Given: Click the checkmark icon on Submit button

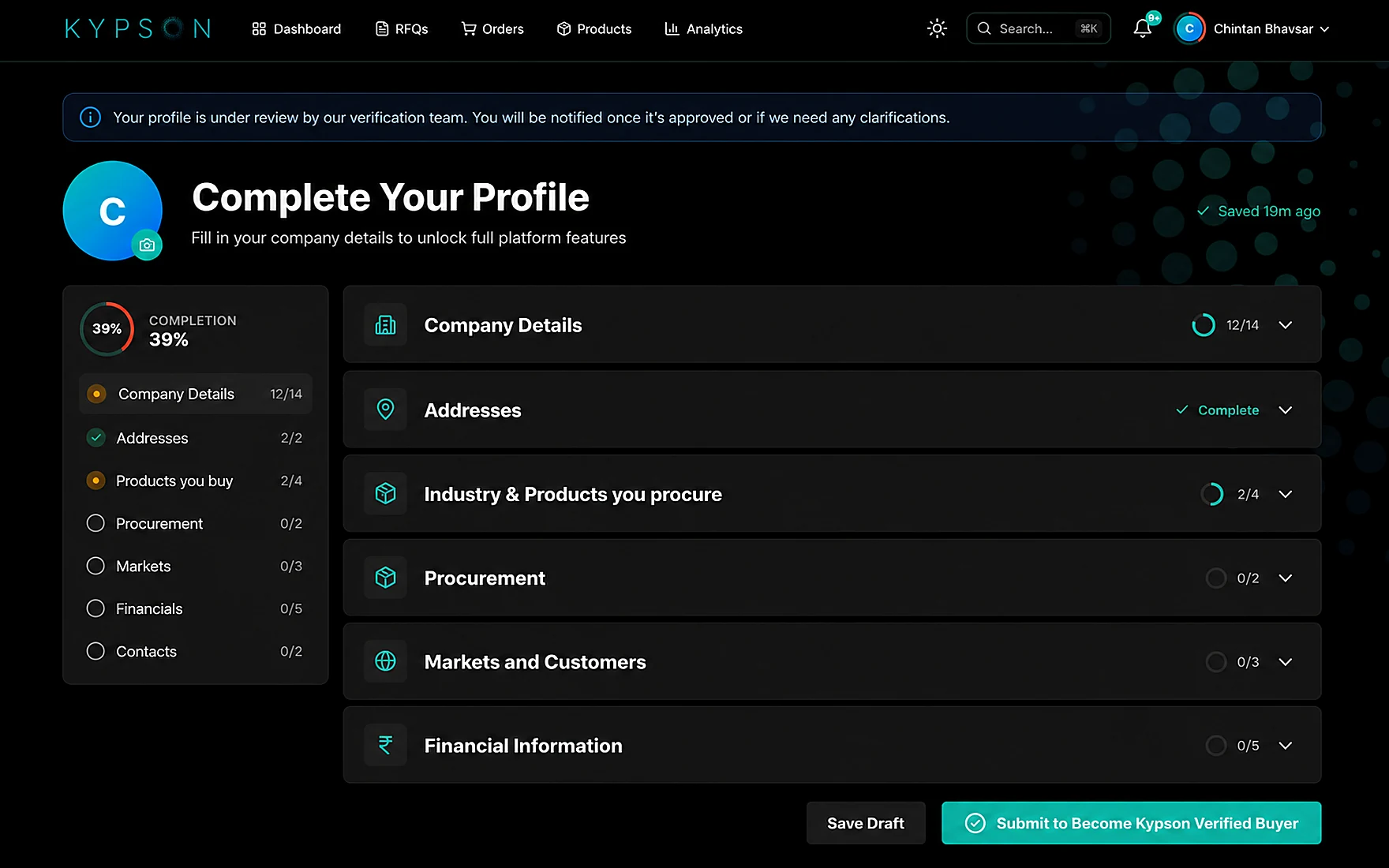Looking at the screenshot, I should pos(975,823).
